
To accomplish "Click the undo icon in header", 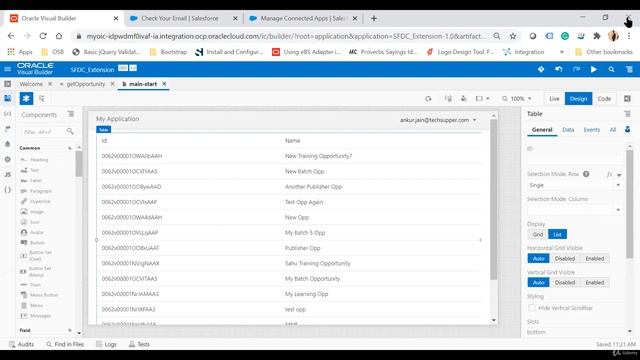I will (x=558, y=69).
